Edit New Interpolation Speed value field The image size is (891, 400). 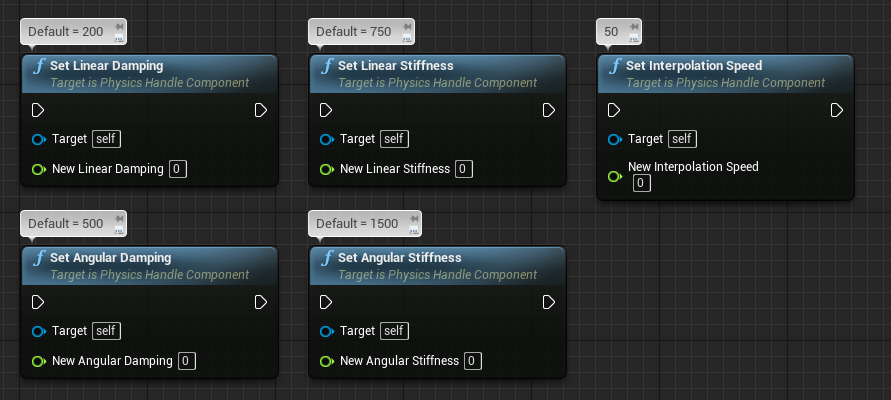point(642,183)
